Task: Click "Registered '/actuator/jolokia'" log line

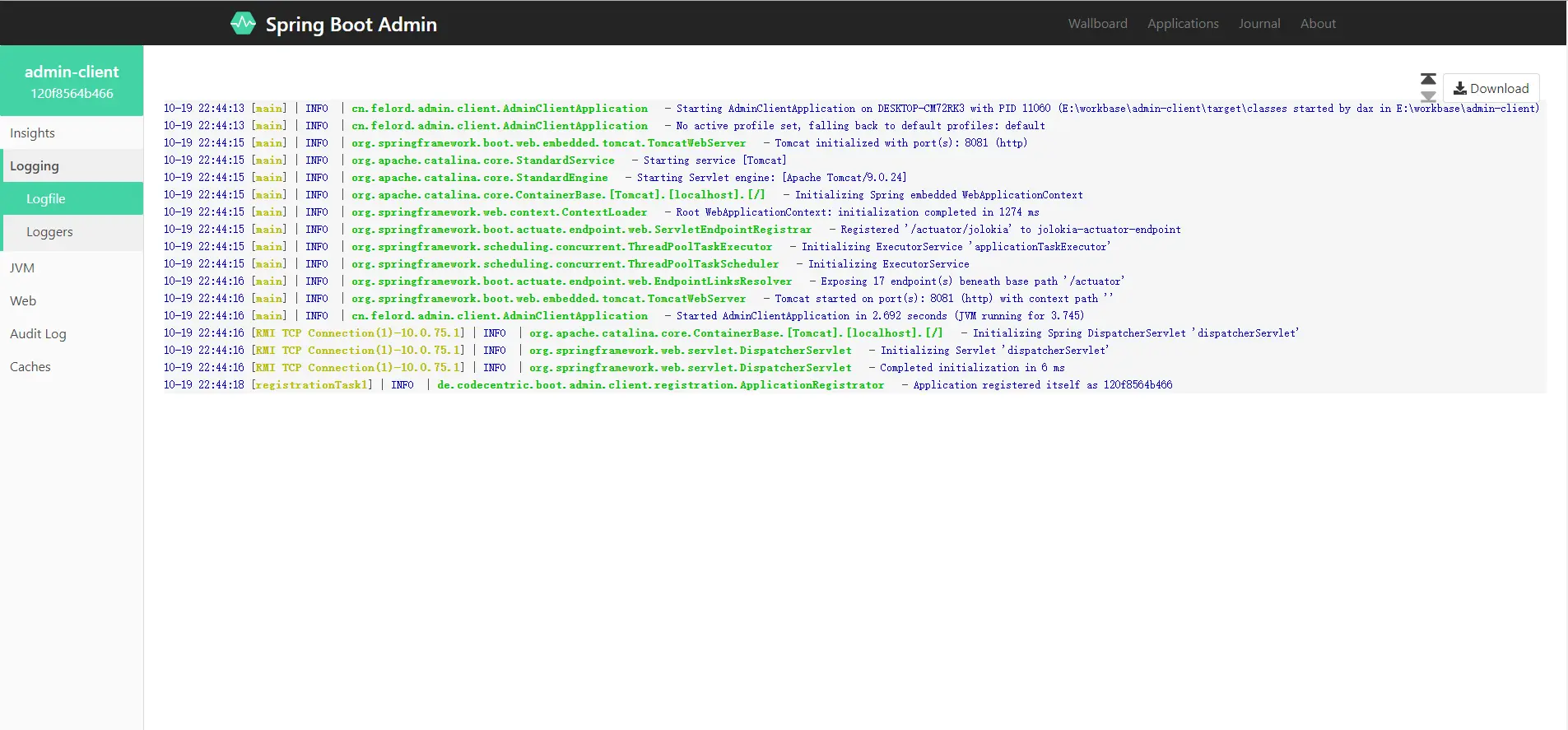Action: (672, 229)
